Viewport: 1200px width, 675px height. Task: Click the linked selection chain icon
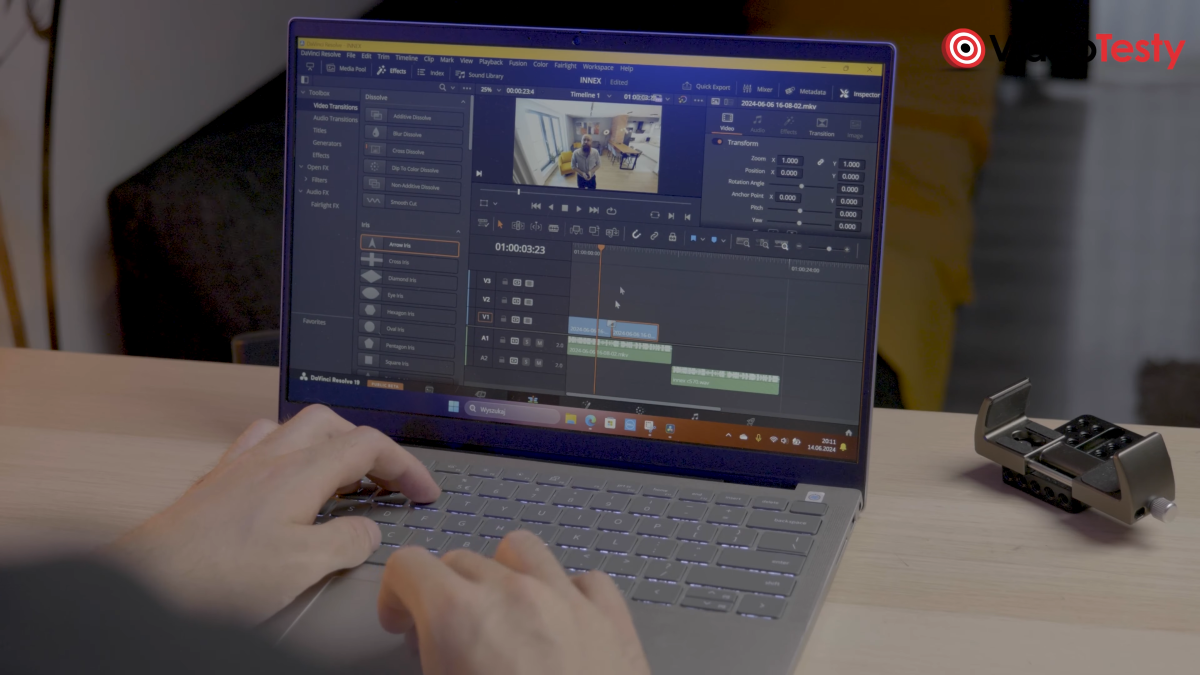[653, 236]
